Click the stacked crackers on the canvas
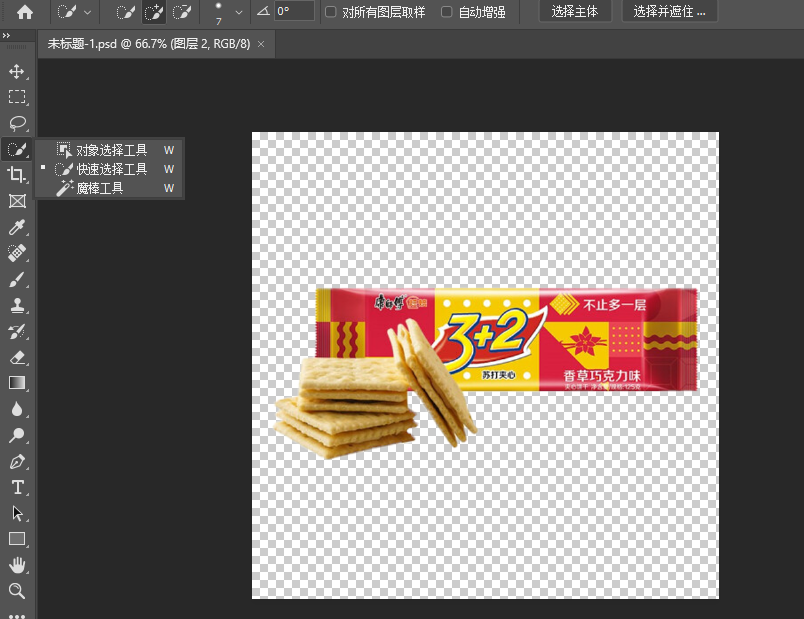This screenshot has height=619, width=804. click(x=347, y=406)
